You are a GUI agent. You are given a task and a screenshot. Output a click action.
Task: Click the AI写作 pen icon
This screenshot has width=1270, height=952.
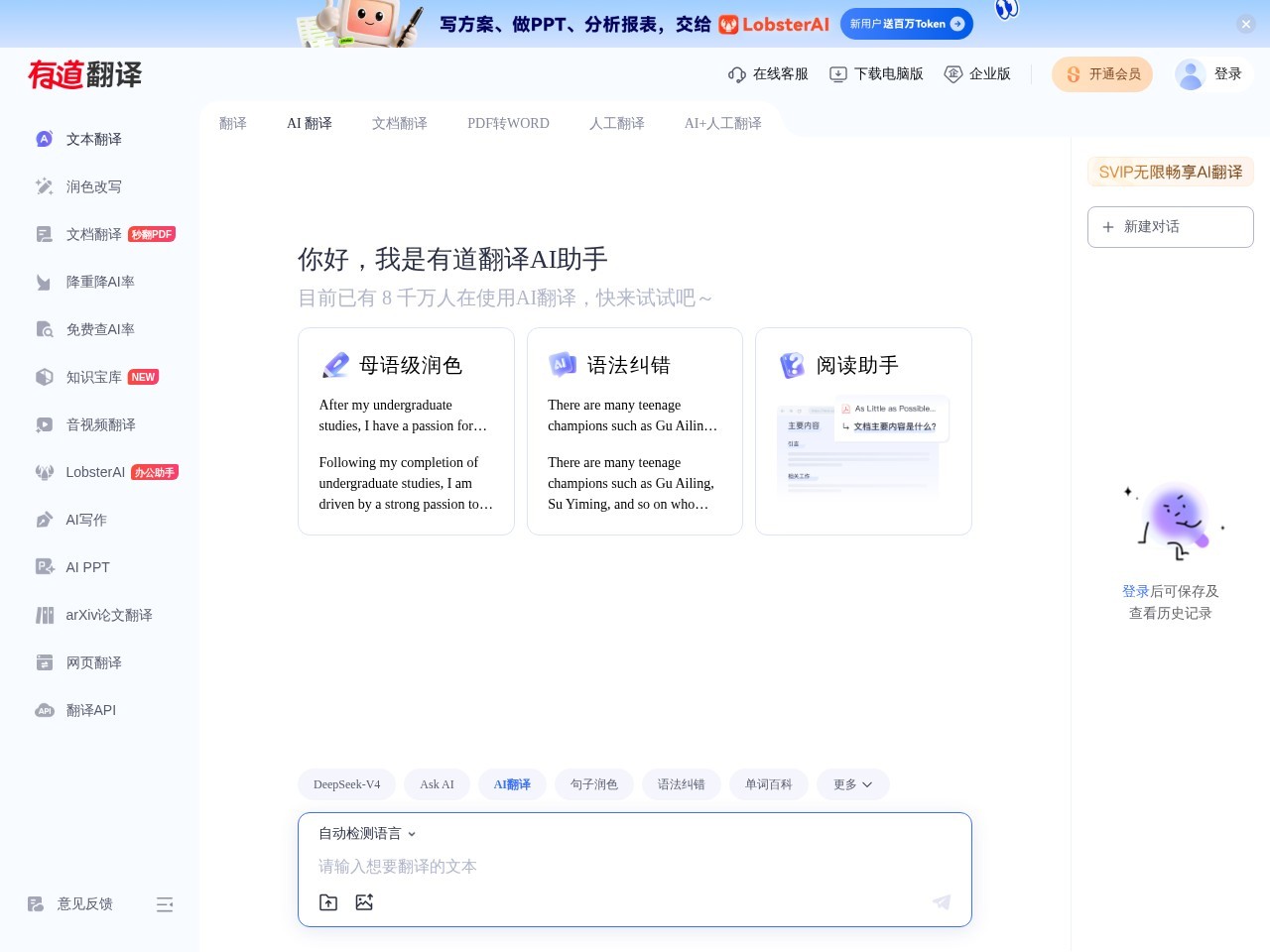[x=44, y=520]
